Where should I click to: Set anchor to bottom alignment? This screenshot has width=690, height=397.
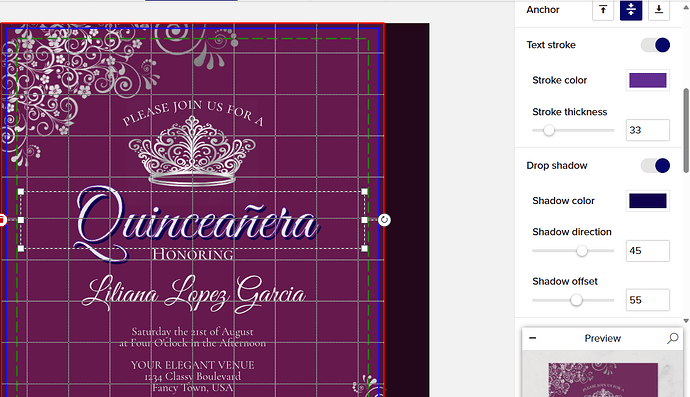click(659, 10)
